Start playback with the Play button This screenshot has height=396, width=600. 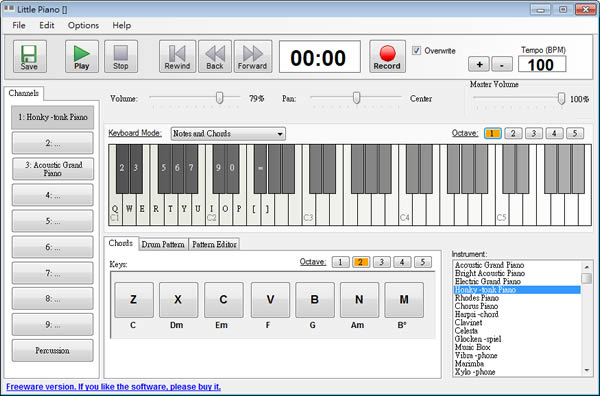pyautogui.click(x=82, y=56)
